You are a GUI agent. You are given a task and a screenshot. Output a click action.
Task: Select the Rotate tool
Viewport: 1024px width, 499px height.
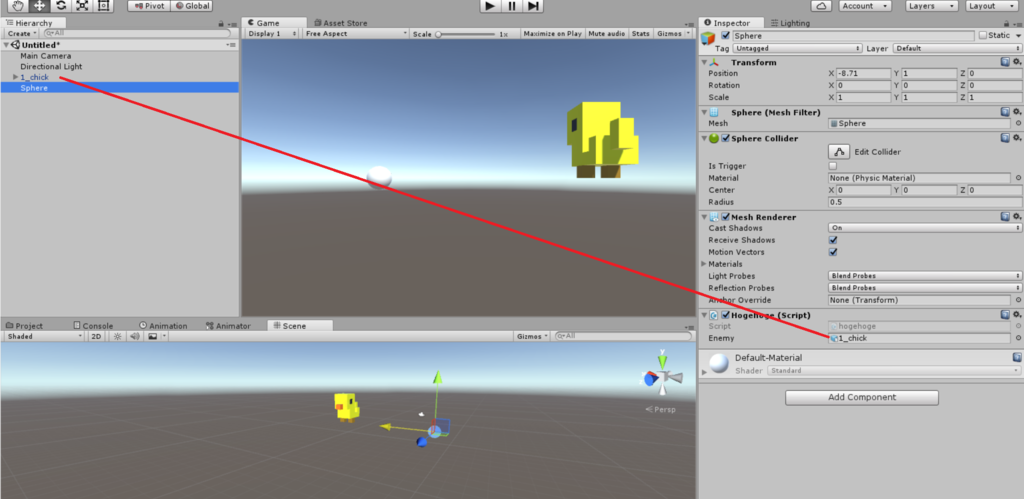[61, 6]
